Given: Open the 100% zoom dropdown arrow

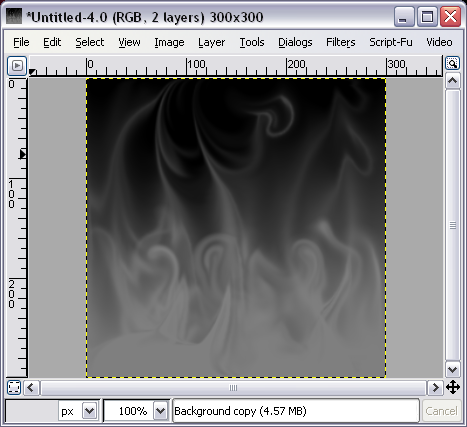Looking at the screenshot, I should click(x=160, y=411).
